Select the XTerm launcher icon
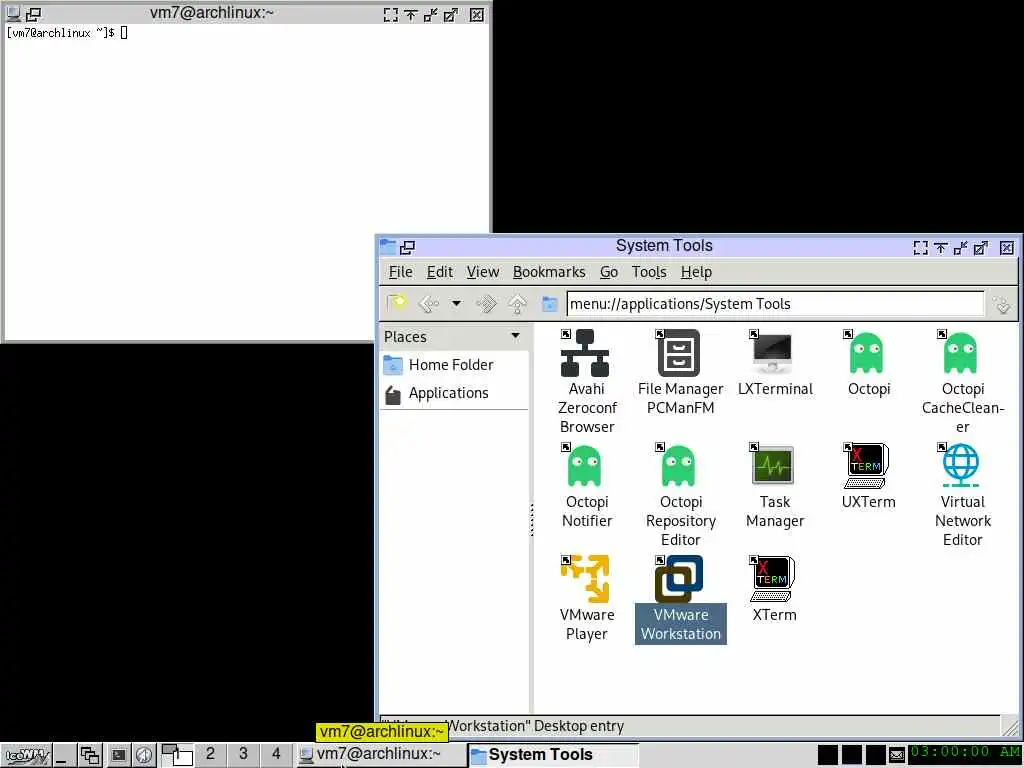 [x=773, y=579]
